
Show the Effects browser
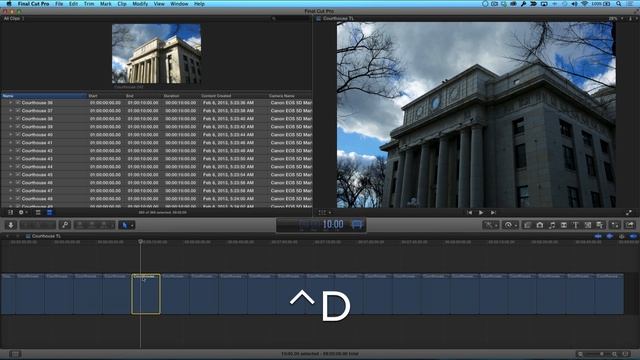527,225
